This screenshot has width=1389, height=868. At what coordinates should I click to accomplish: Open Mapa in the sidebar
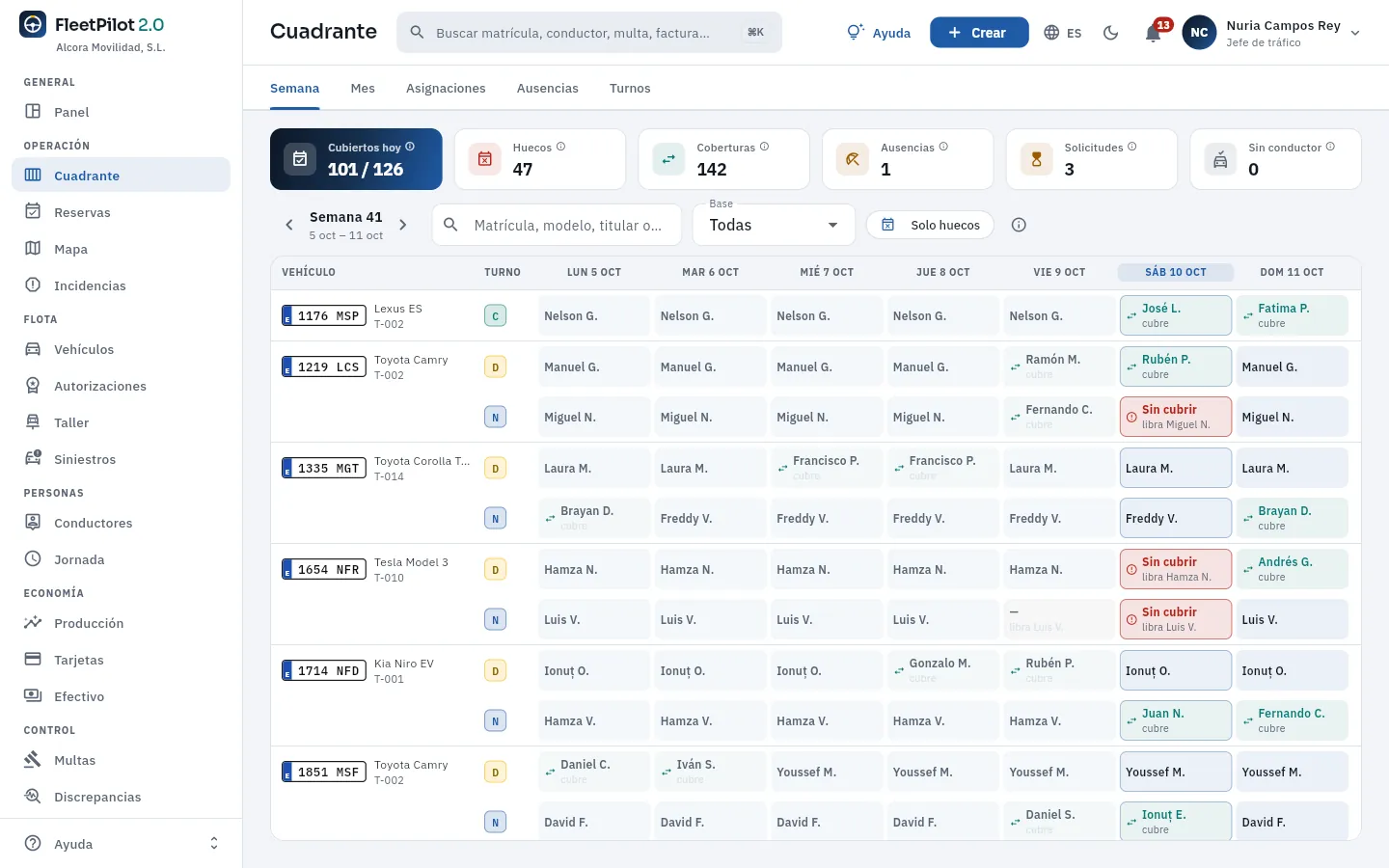coord(121,249)
